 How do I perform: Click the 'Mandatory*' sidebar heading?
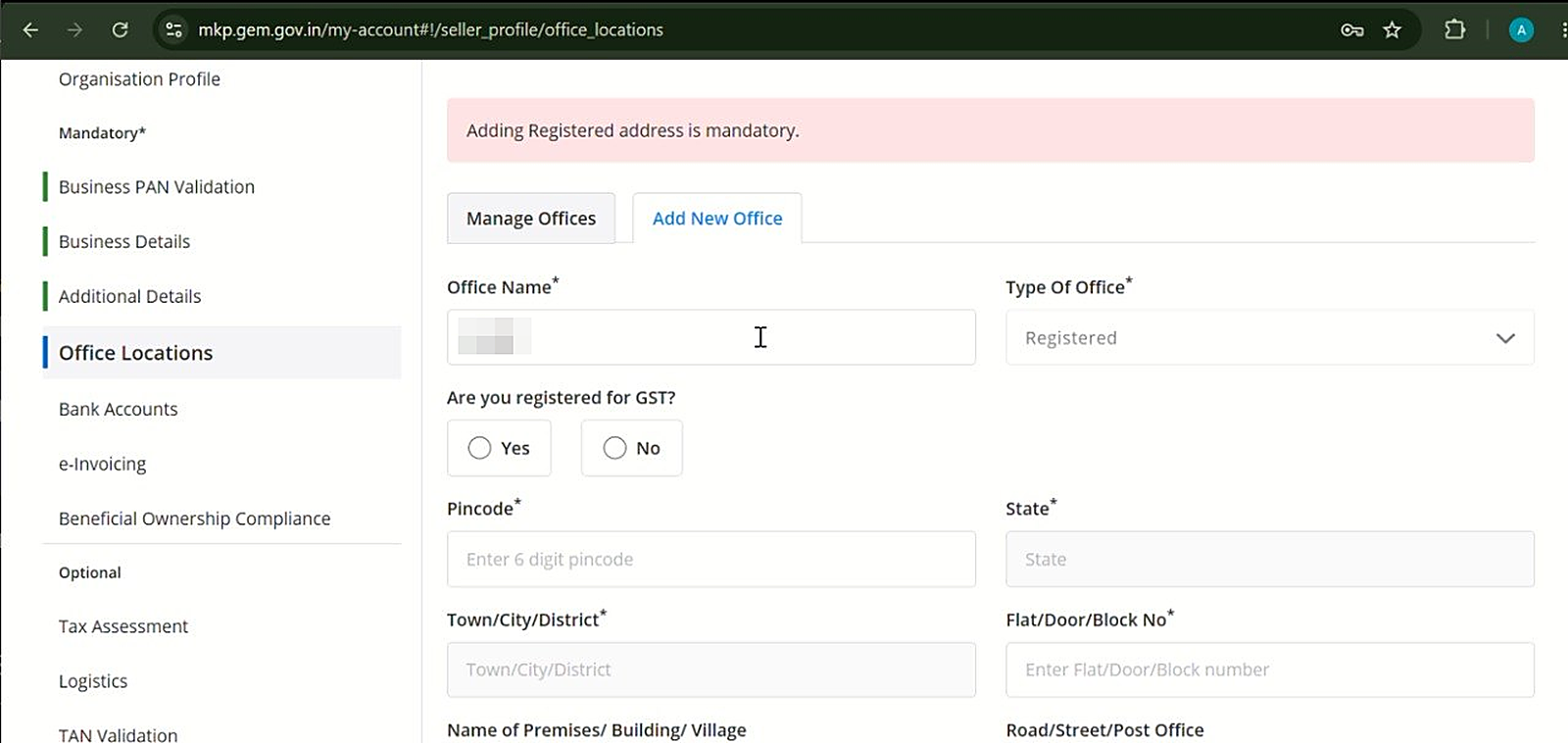(102, 133)
